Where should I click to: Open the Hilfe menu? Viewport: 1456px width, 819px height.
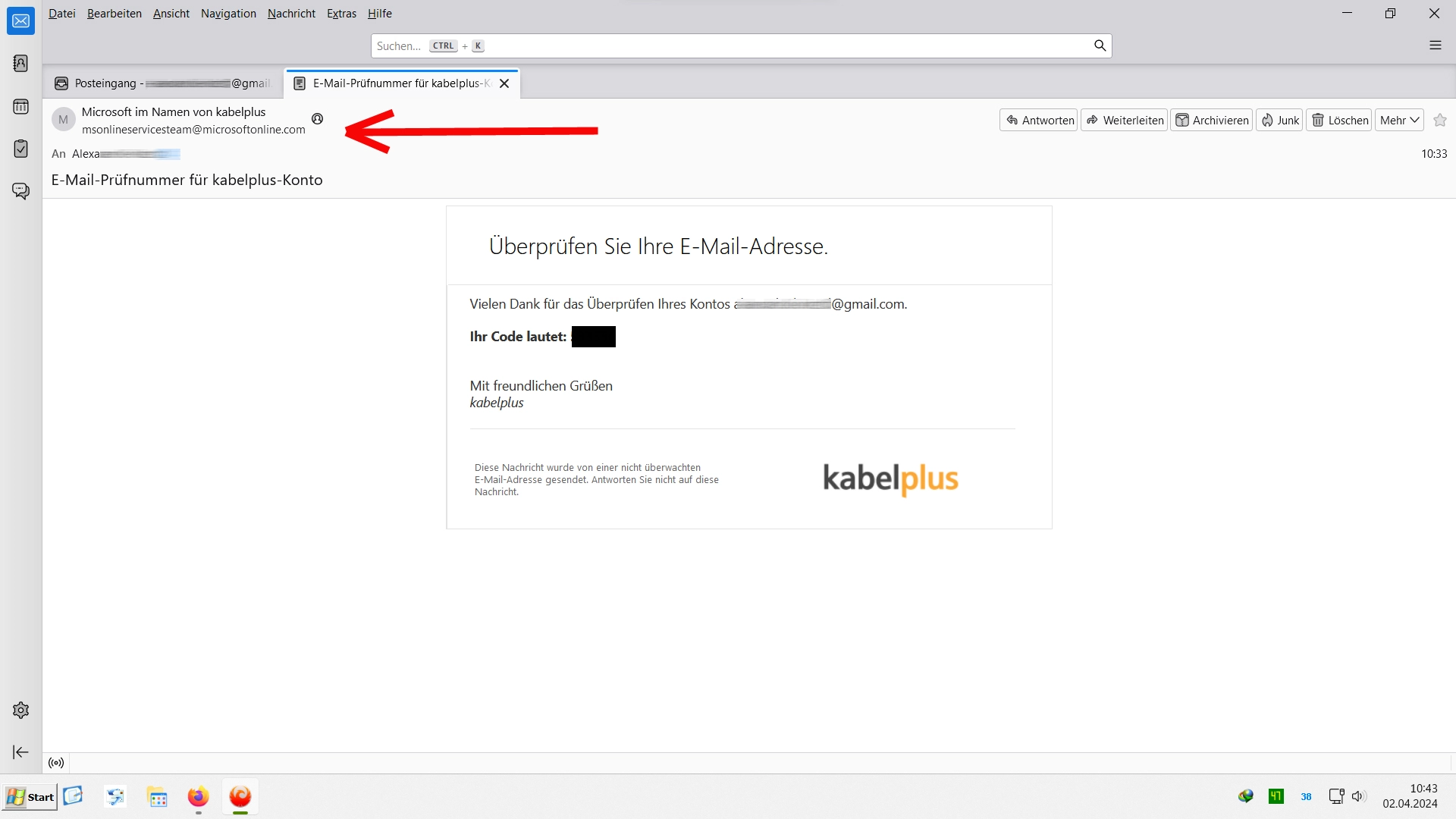pos(380,14)
